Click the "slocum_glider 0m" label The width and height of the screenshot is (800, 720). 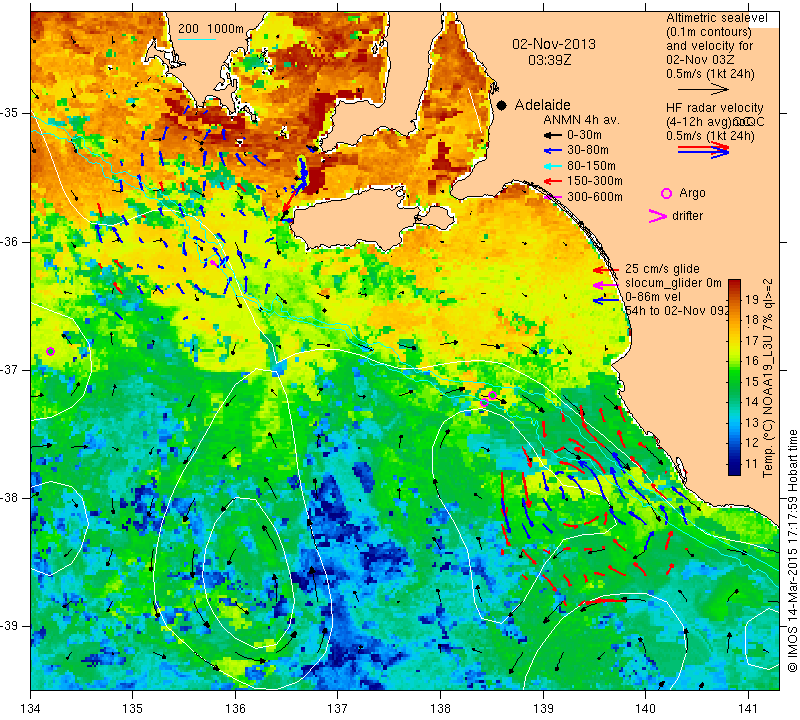(x=673, y=283)
